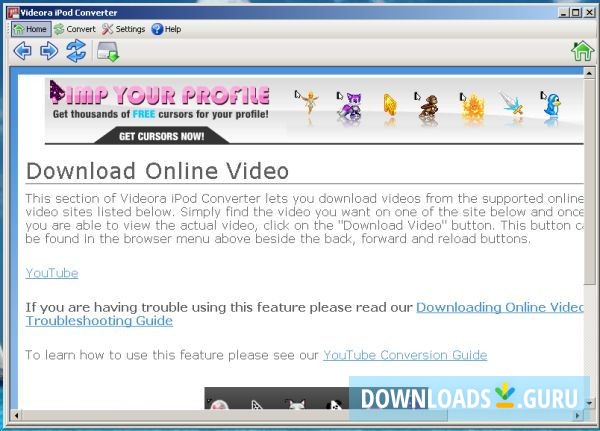Click the penguin cursor in the banner

pyautogui.click(x=551, y=105)
